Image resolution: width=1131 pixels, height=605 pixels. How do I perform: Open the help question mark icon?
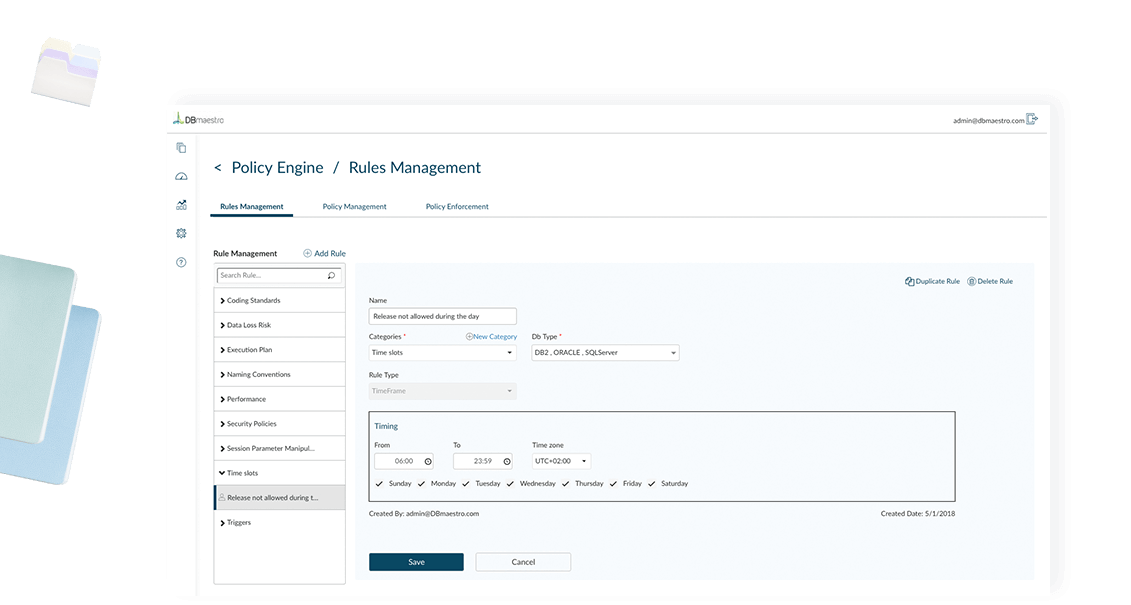coord(181,262)
